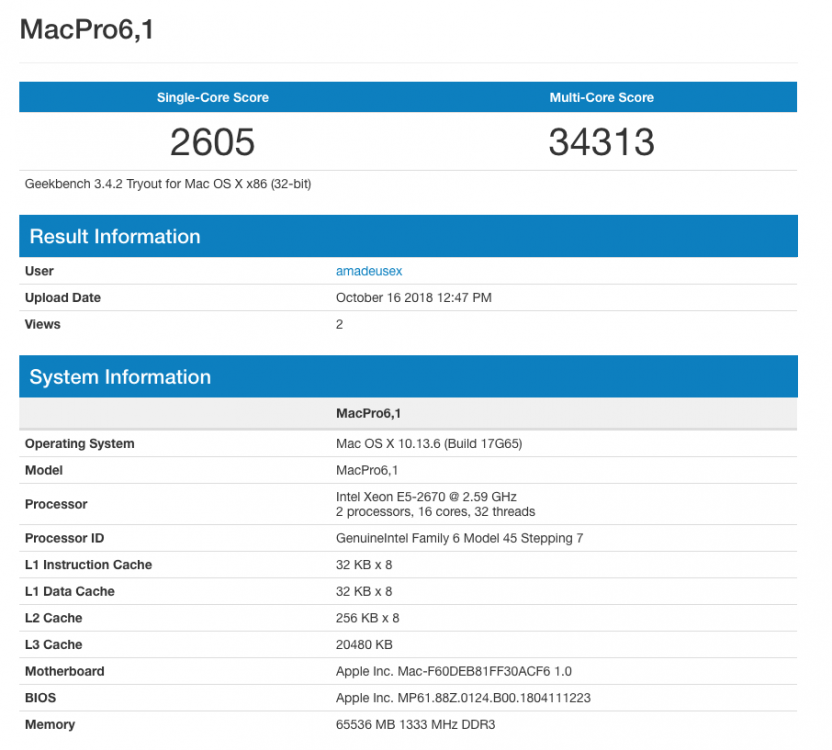Select the Memory value 65536 MB 1333 MHz DDR3
832x750 pixels.
(x=415, y=725)
